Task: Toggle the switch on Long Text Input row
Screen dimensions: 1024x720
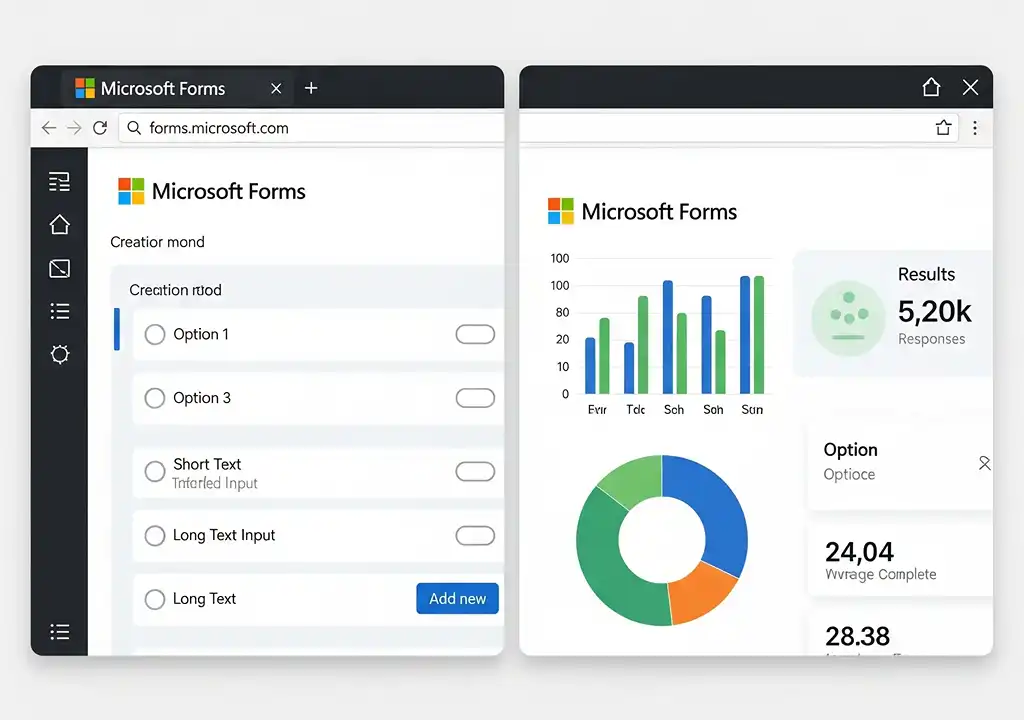Action: (475, 536)
